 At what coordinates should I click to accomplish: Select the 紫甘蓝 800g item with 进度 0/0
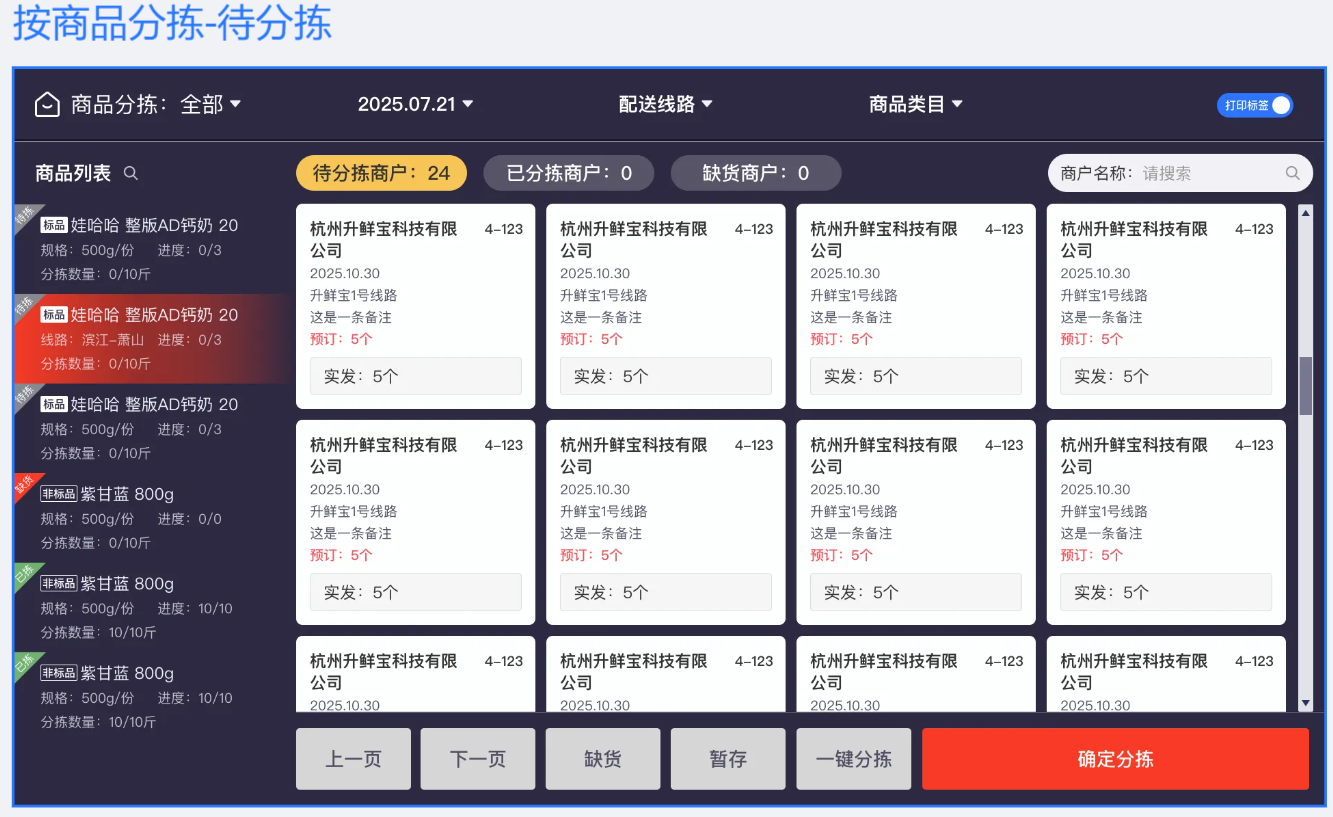pos(152,518)
